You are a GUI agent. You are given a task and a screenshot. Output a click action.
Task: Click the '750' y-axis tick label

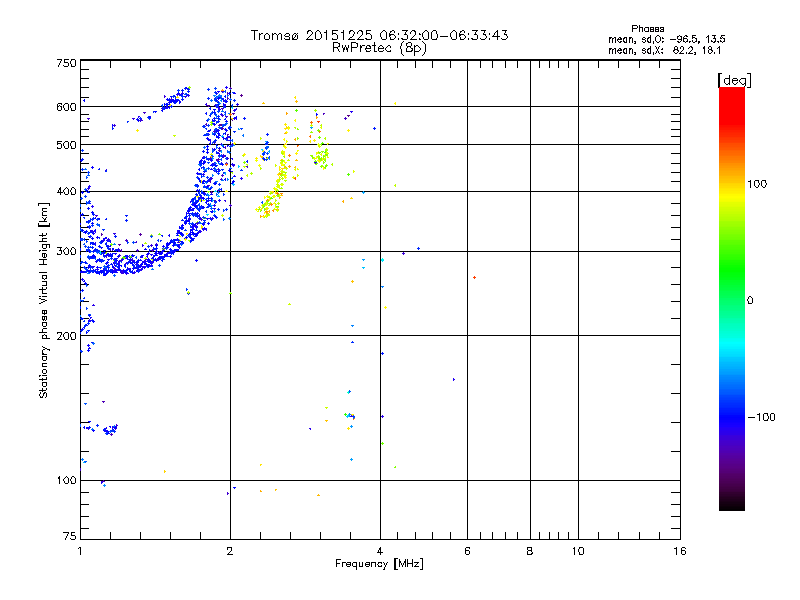tap(66, 63)
